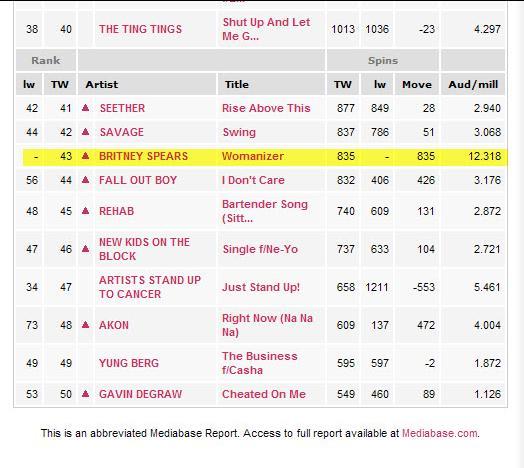Open THE TING TINGS artist link
Screen dimensions: 524x468
140,29
